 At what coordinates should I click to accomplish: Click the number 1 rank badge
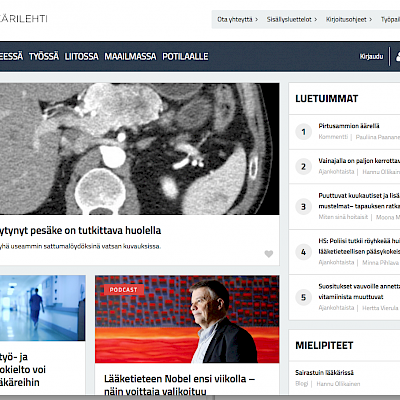coord(303,132)
